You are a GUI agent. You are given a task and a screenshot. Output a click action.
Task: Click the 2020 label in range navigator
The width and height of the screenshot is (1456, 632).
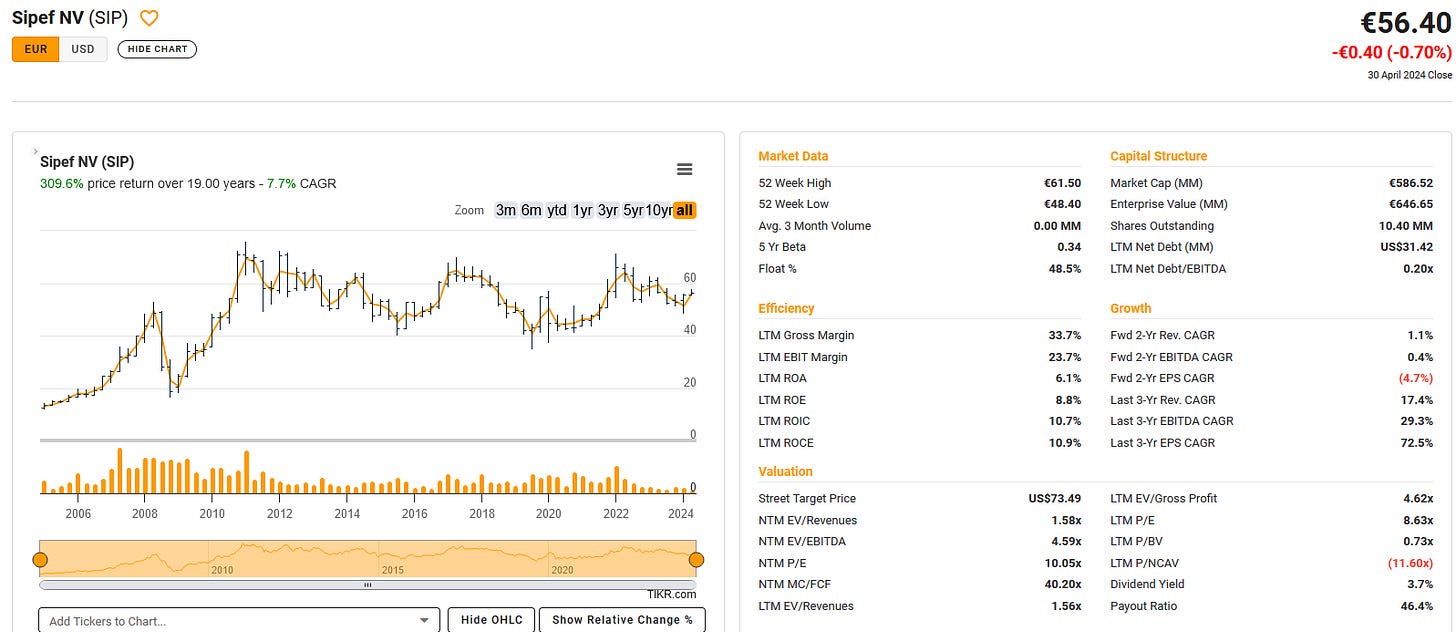click(x=560, y=571)
